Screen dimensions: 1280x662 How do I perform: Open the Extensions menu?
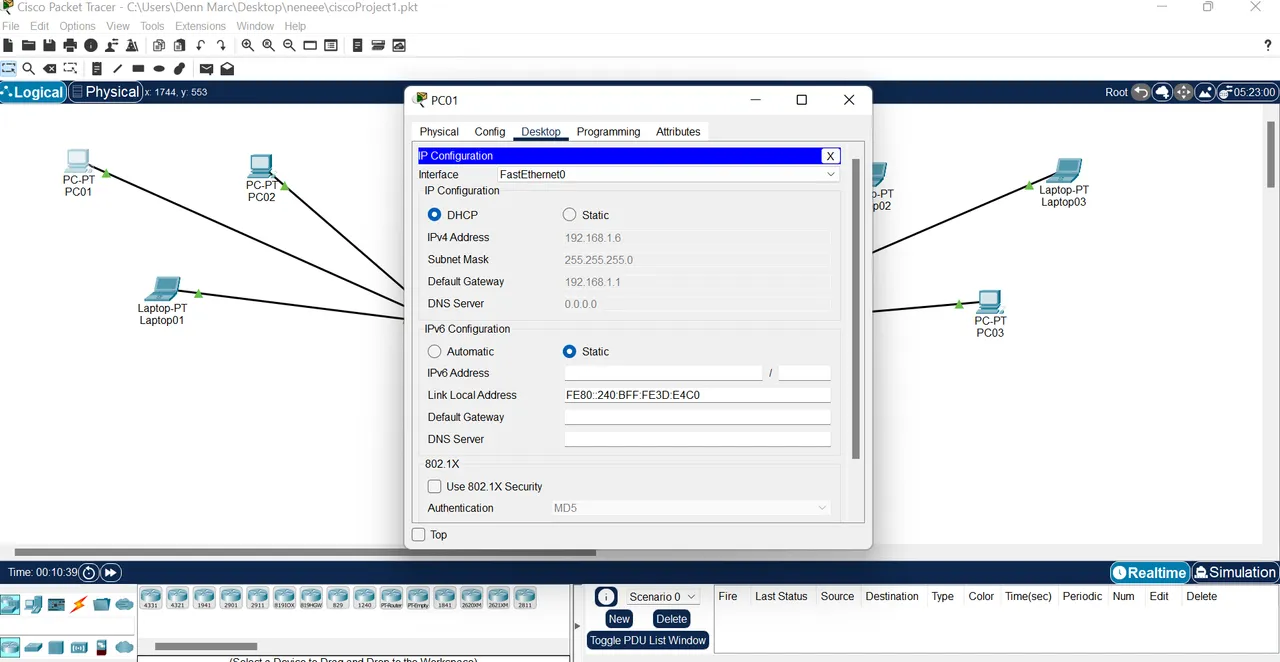coord(200,26)
